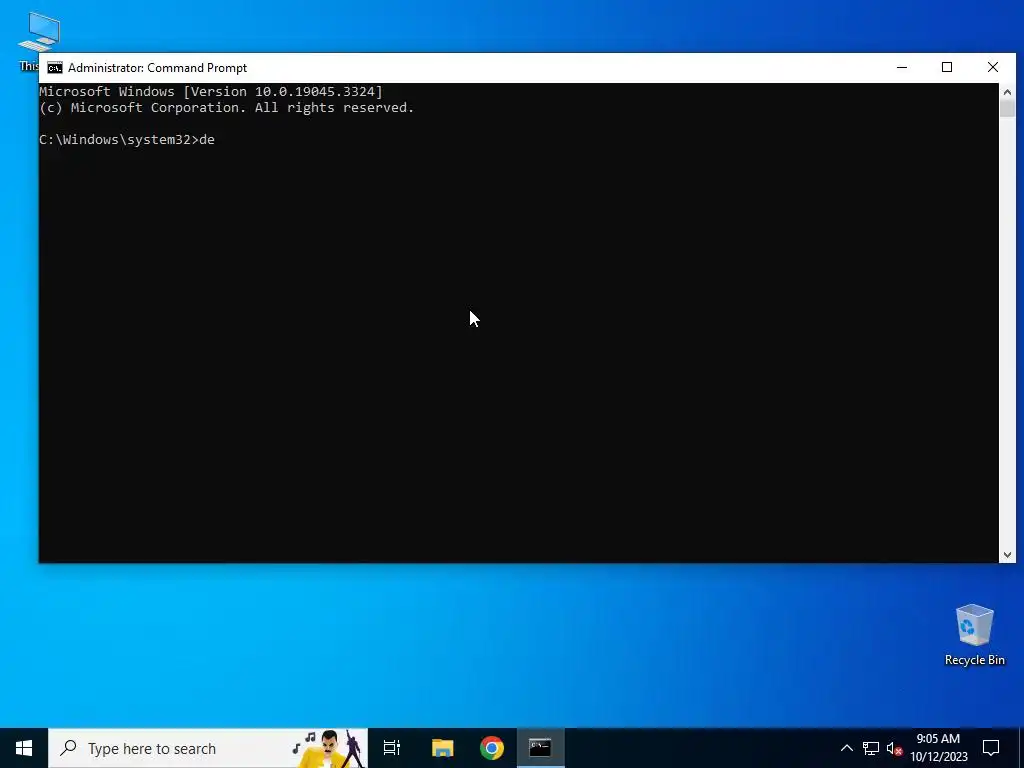Click the Administrator: Command Prompt title text
The width and height of the screenshot is (1024, 768).
click(157, 68)
